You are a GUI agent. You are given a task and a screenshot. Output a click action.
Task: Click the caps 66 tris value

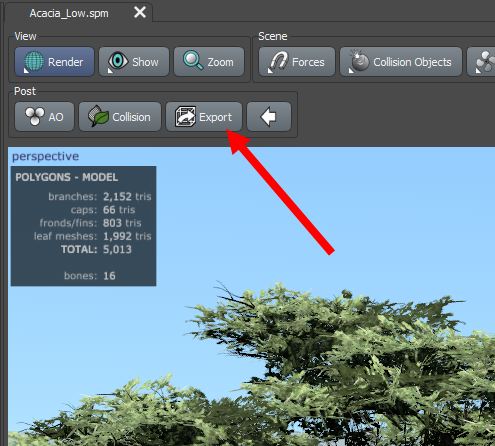pyautogui.click(x=119, y=210)
